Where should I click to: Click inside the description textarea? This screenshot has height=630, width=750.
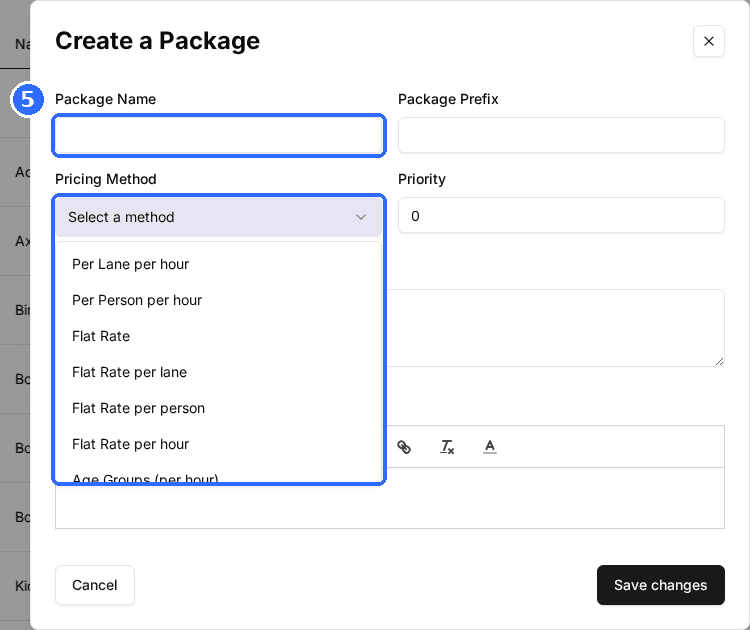555,328
